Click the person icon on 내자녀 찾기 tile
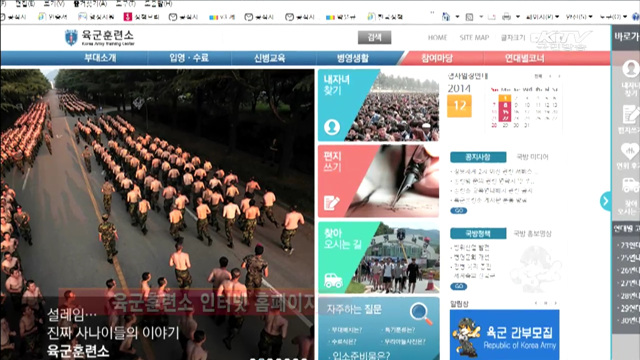This screenshot has width=640, height=360. [332, 127]
